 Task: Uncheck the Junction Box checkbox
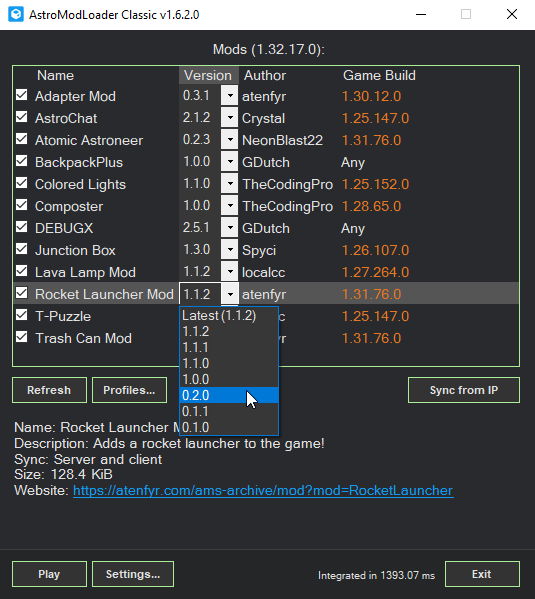[x=22, y=249]
